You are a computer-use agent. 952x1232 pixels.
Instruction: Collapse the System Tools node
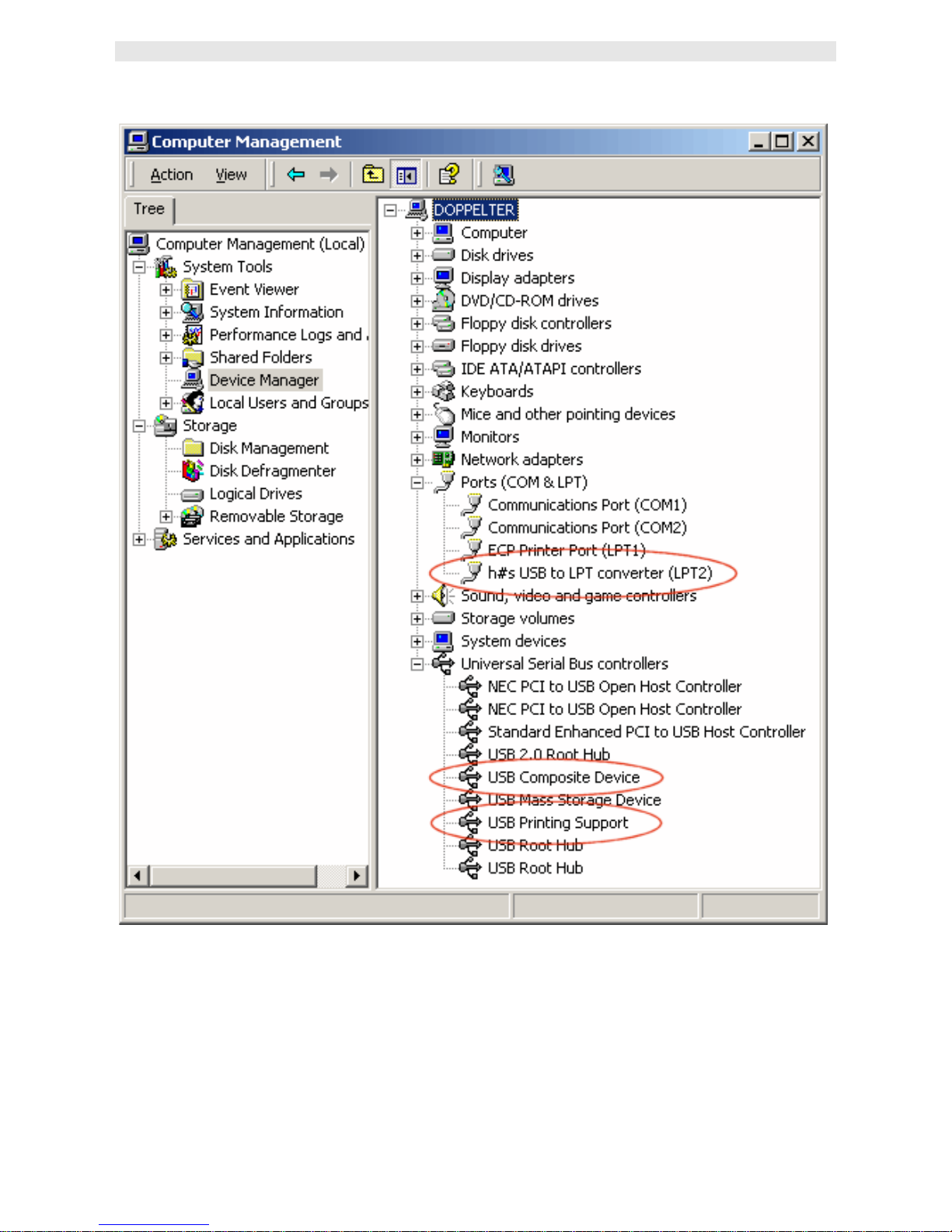pyautogui.click(x=139, y=267)
